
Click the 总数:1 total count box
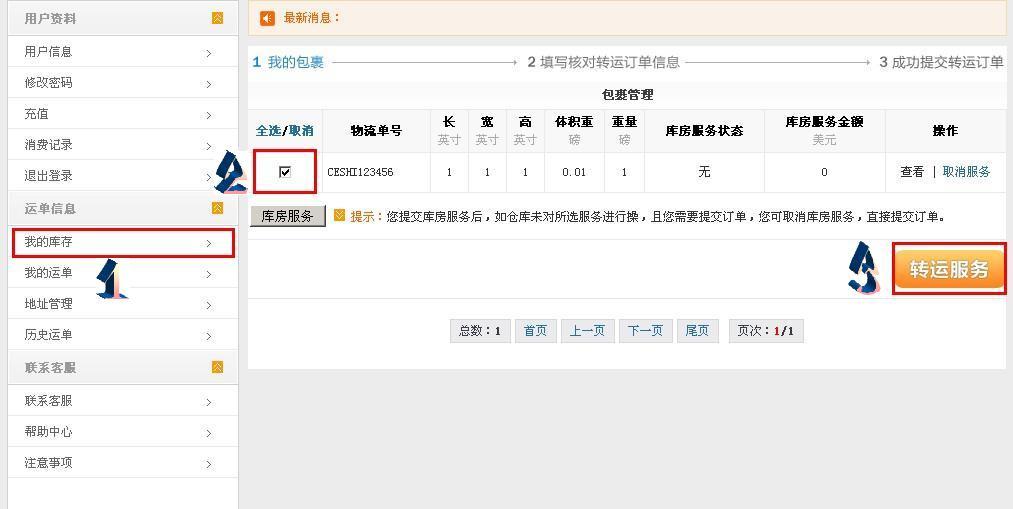click(x=480, y=331)
